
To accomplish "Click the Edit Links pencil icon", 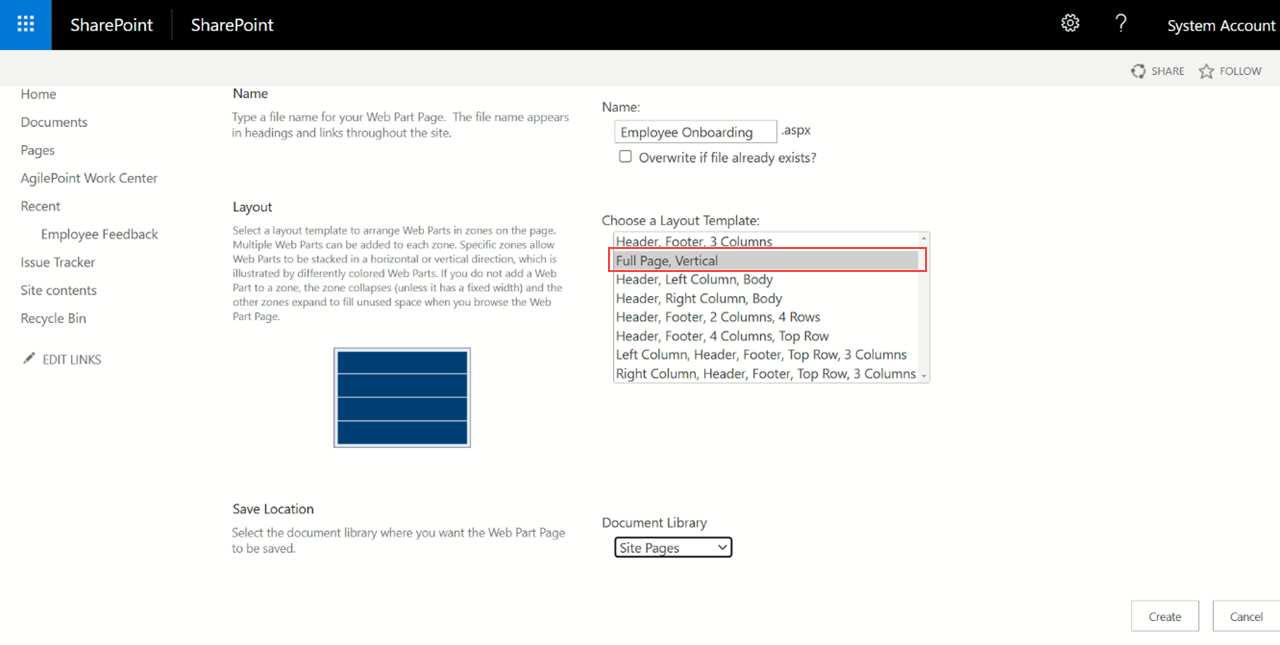I will pyautogui.click(x=29, y=359).
